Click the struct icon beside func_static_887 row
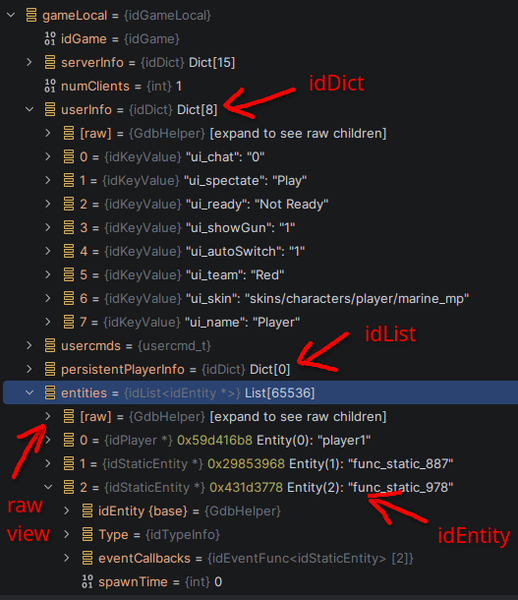 (x=68, y=463)
